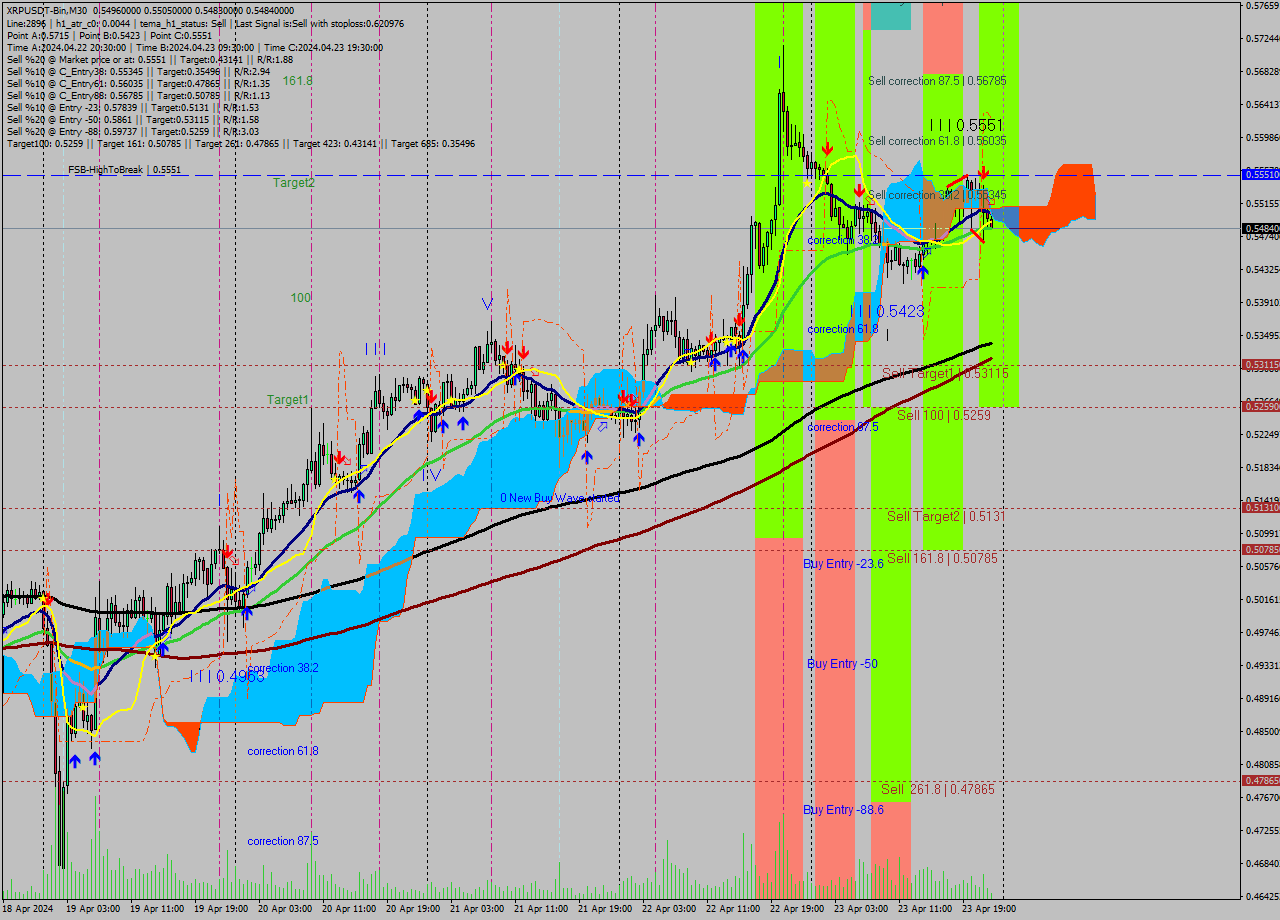Viewport: 1280px width, 920px height.
Task: Click the '18 Apr 2024' date label
Action: 27,910
